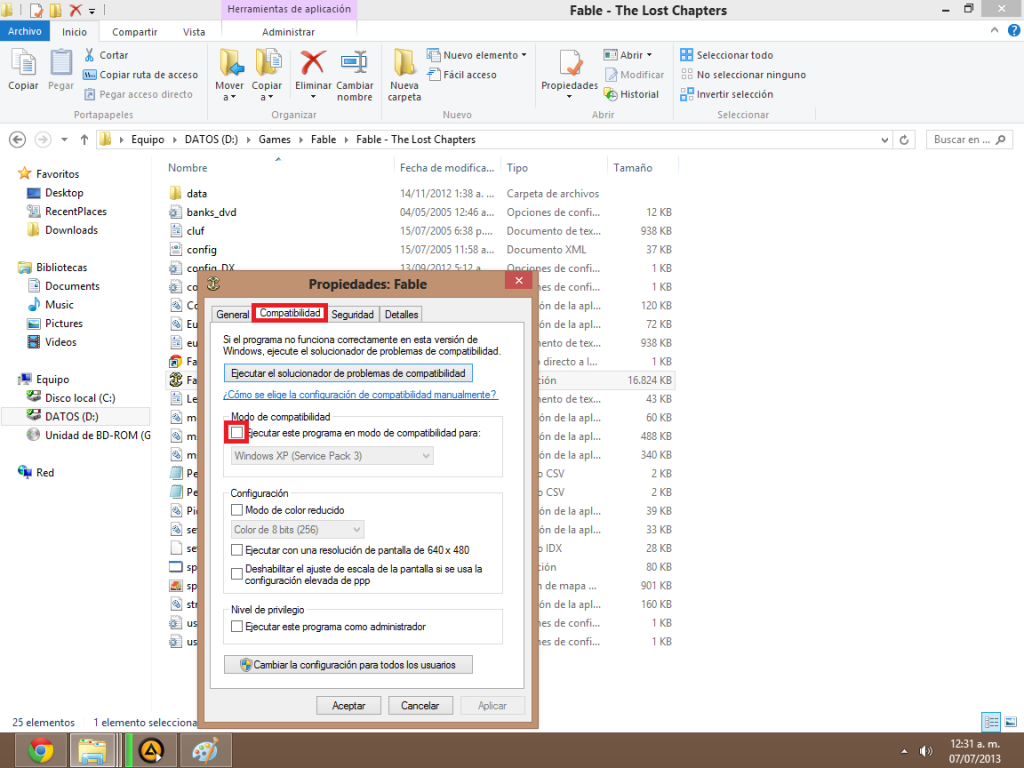Click the Aceptar button
This screenshot has width=1024, height=768.
point(349,705)
